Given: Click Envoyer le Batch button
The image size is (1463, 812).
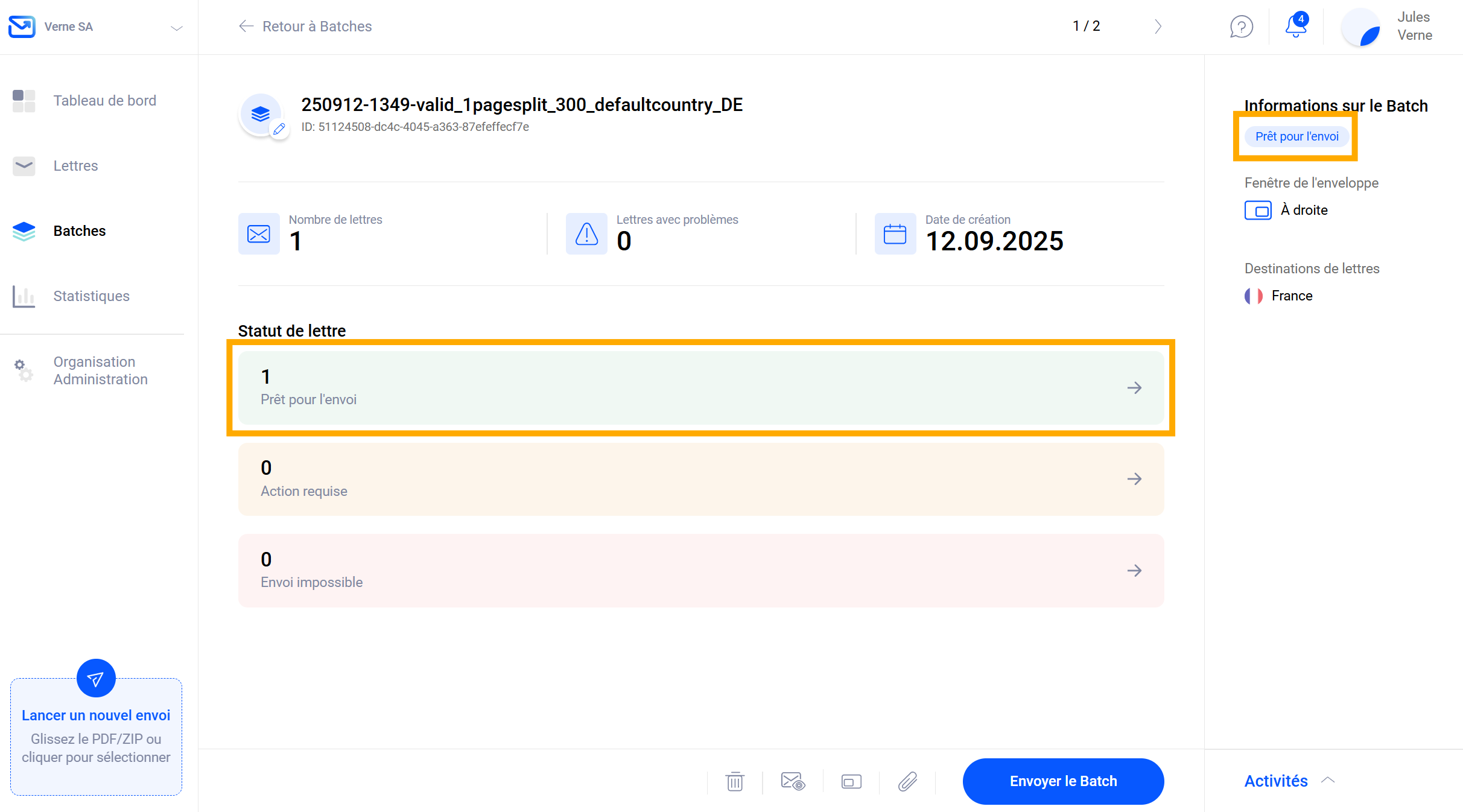Looking at the screenshot, I should [x=1062, y=781].
